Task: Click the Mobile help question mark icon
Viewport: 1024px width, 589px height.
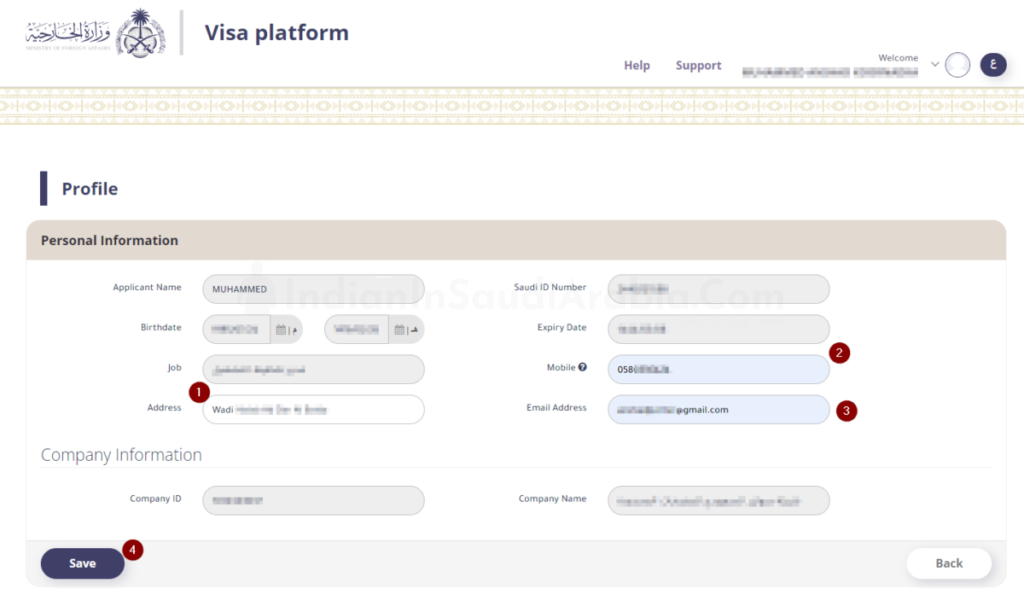Action: [582, 367]
